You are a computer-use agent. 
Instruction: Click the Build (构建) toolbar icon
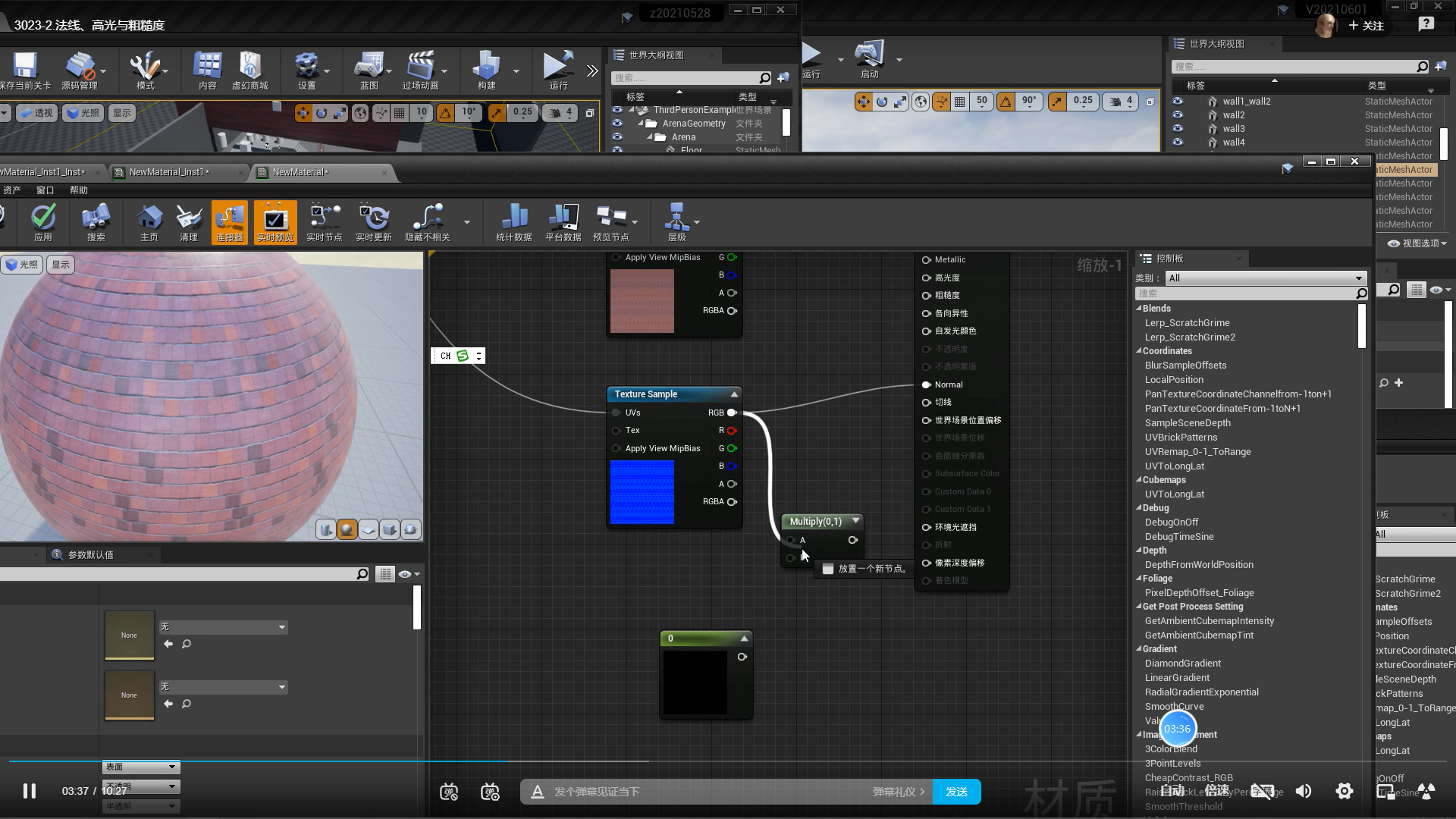click(x=487, y=71)
